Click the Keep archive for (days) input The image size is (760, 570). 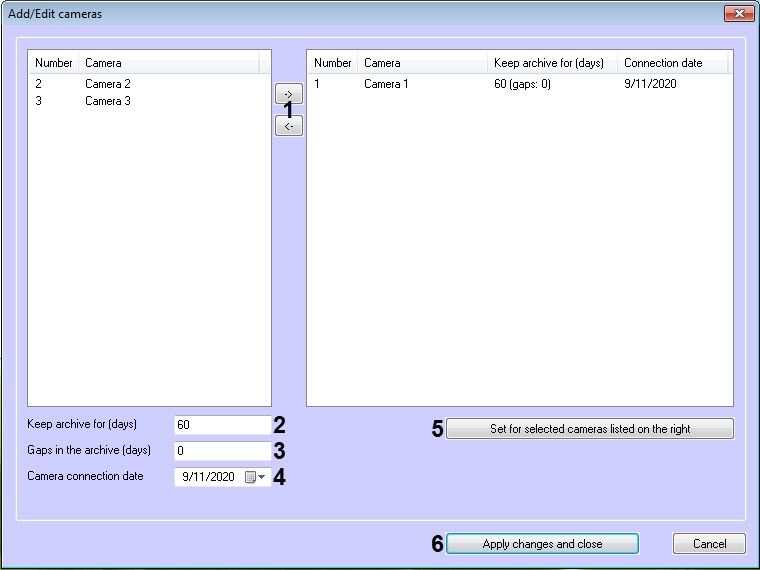point(222,425)
